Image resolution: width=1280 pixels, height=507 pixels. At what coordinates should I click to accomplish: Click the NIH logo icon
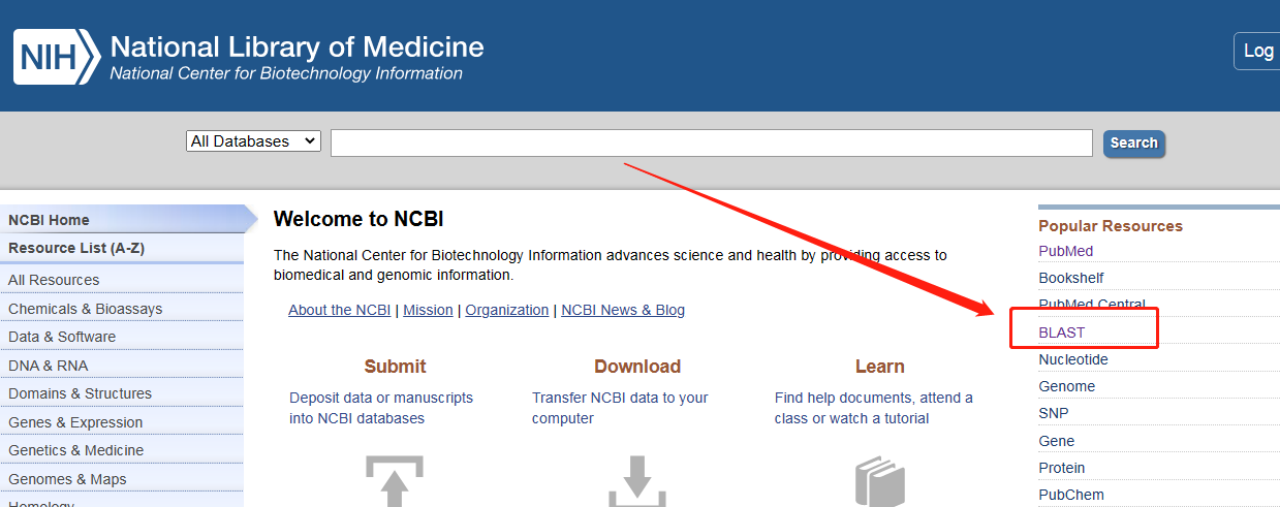click(56, 56)
